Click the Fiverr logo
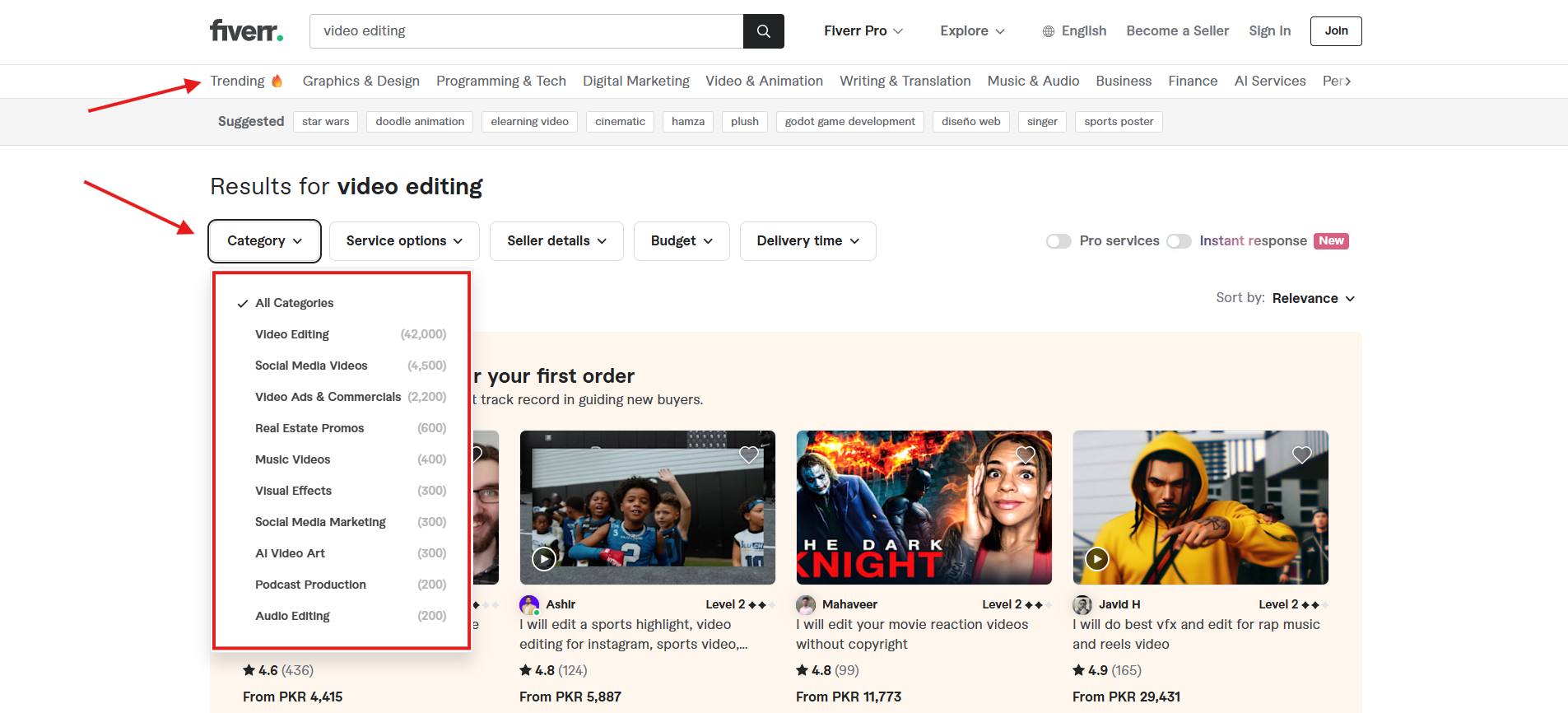Image resolution: width=1568 pixels, height=713 pixels. pos(246,31)
